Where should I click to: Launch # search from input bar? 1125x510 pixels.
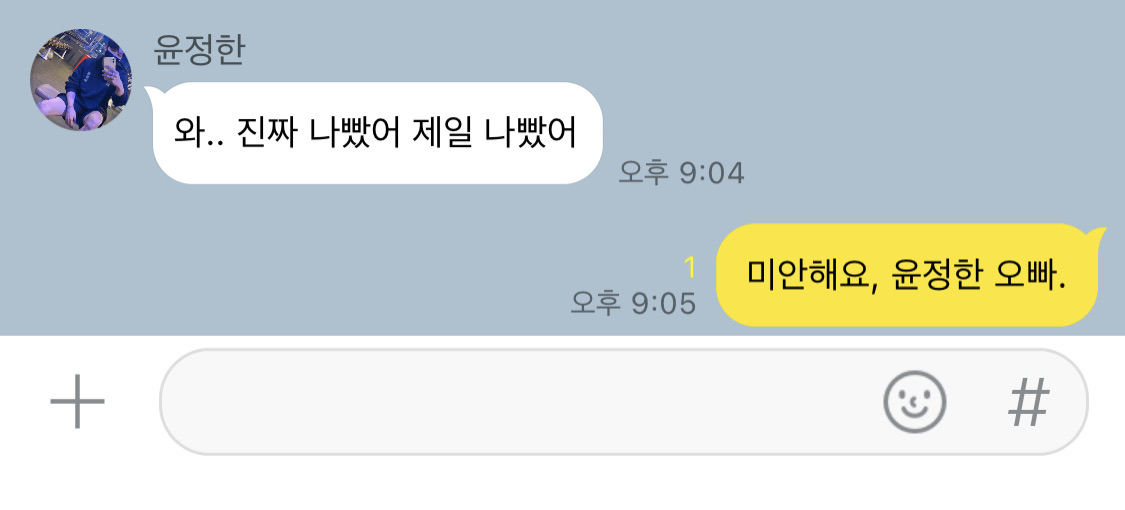(x=1029, y=402)
